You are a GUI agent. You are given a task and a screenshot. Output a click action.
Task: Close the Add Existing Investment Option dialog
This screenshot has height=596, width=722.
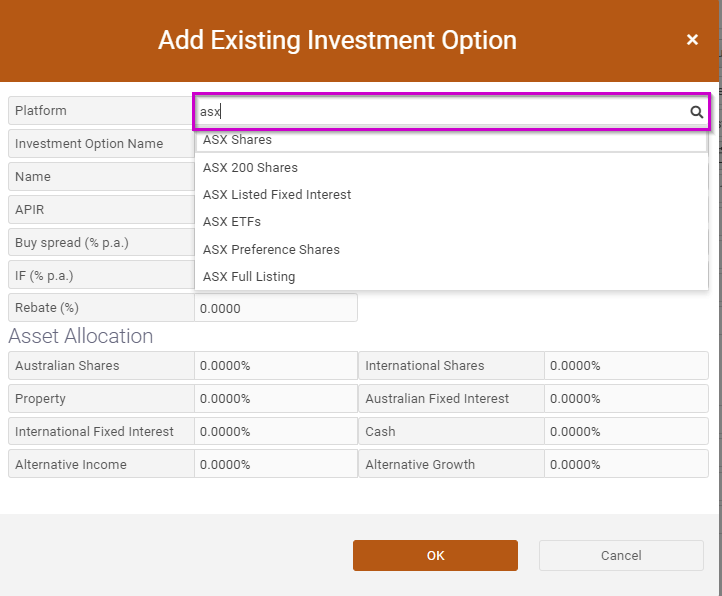(692, 40)
